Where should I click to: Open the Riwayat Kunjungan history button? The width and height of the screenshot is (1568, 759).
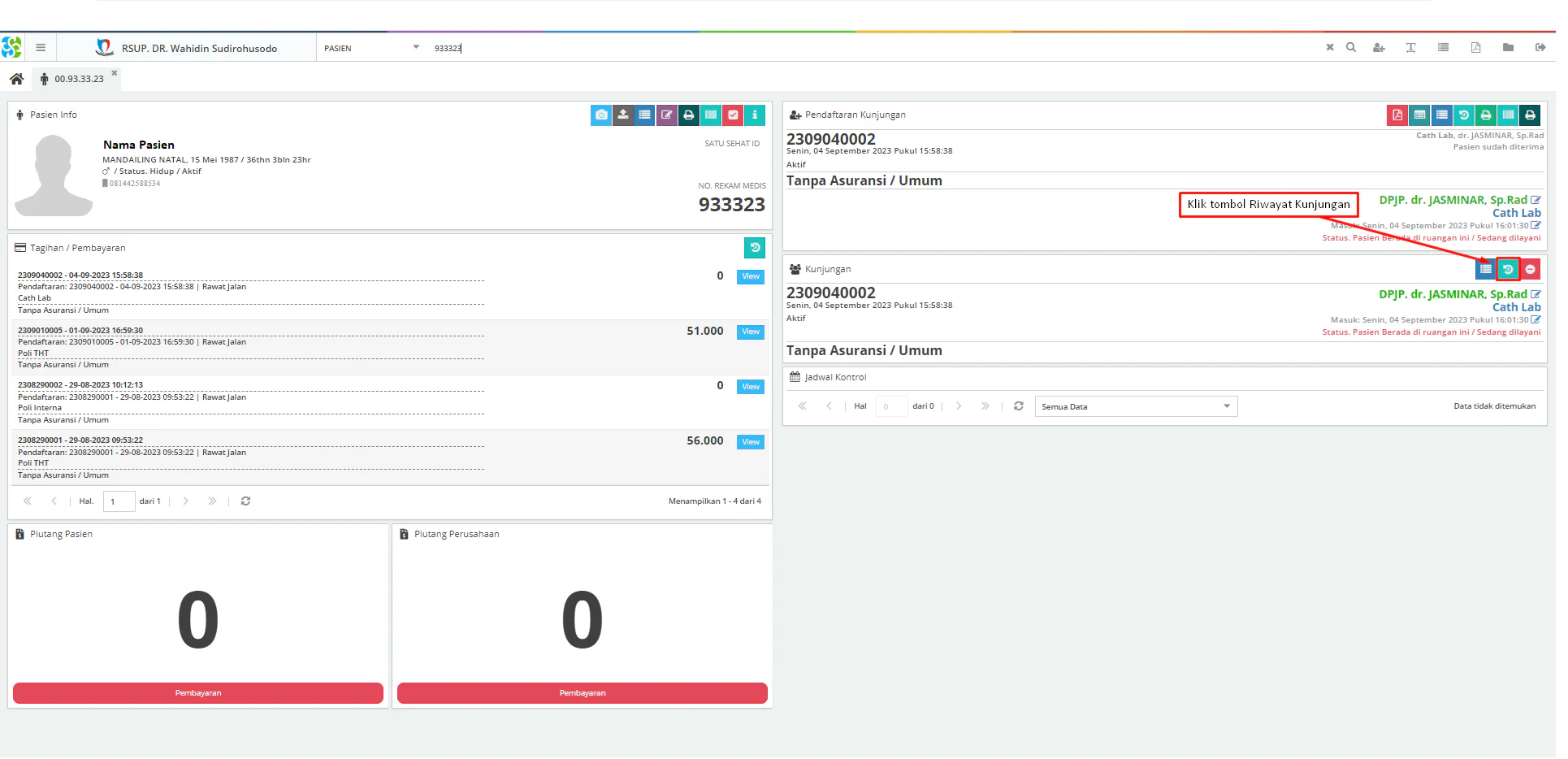pyautogui.click(x=1508, y=269)
